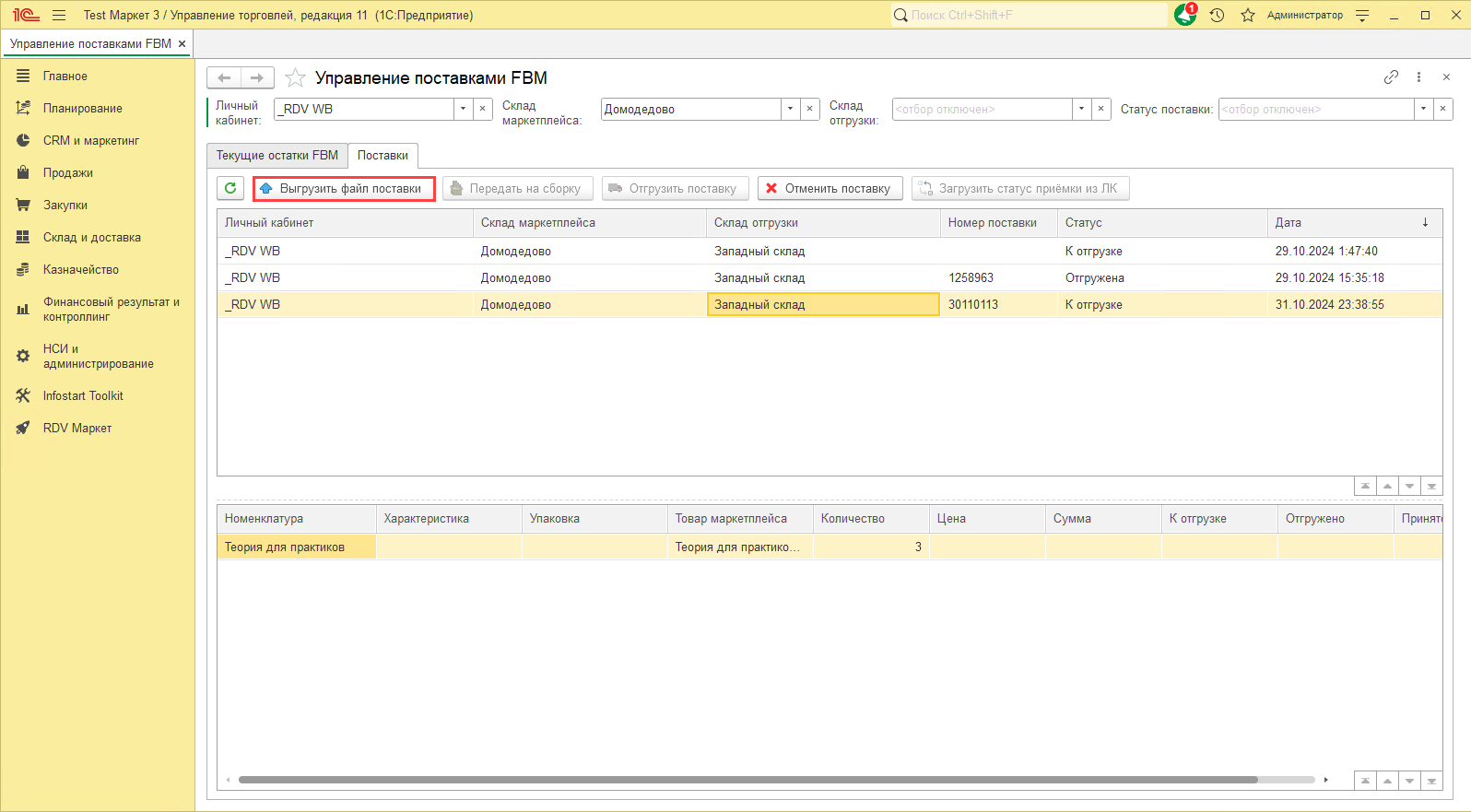Open RDV Маркет section
The image size is (1471, 812).
point(77,429)
